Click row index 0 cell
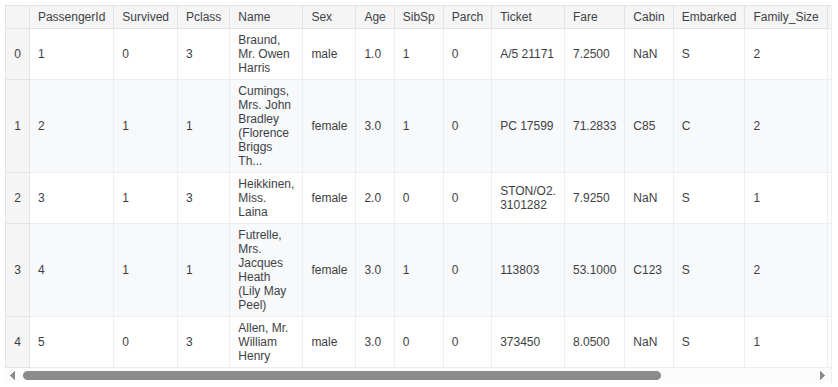 pyautogui.click(x=18, y=54)
